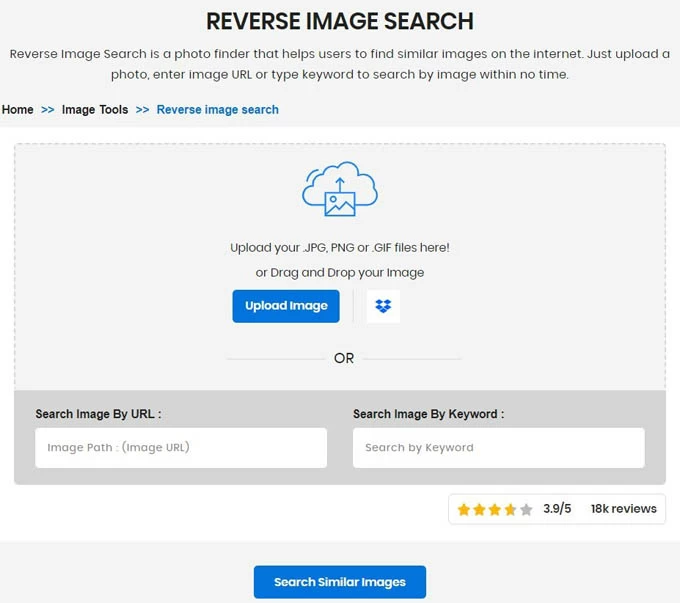This screenshot has height=603, width=680.
Task: Select the fifth gray rating star
Action: click(526, 509)
